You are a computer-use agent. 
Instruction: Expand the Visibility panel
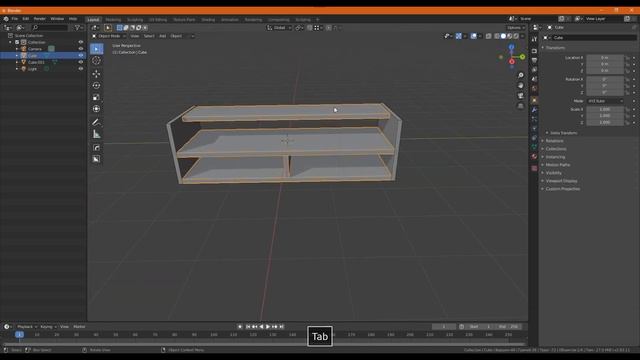coord(553,173)
